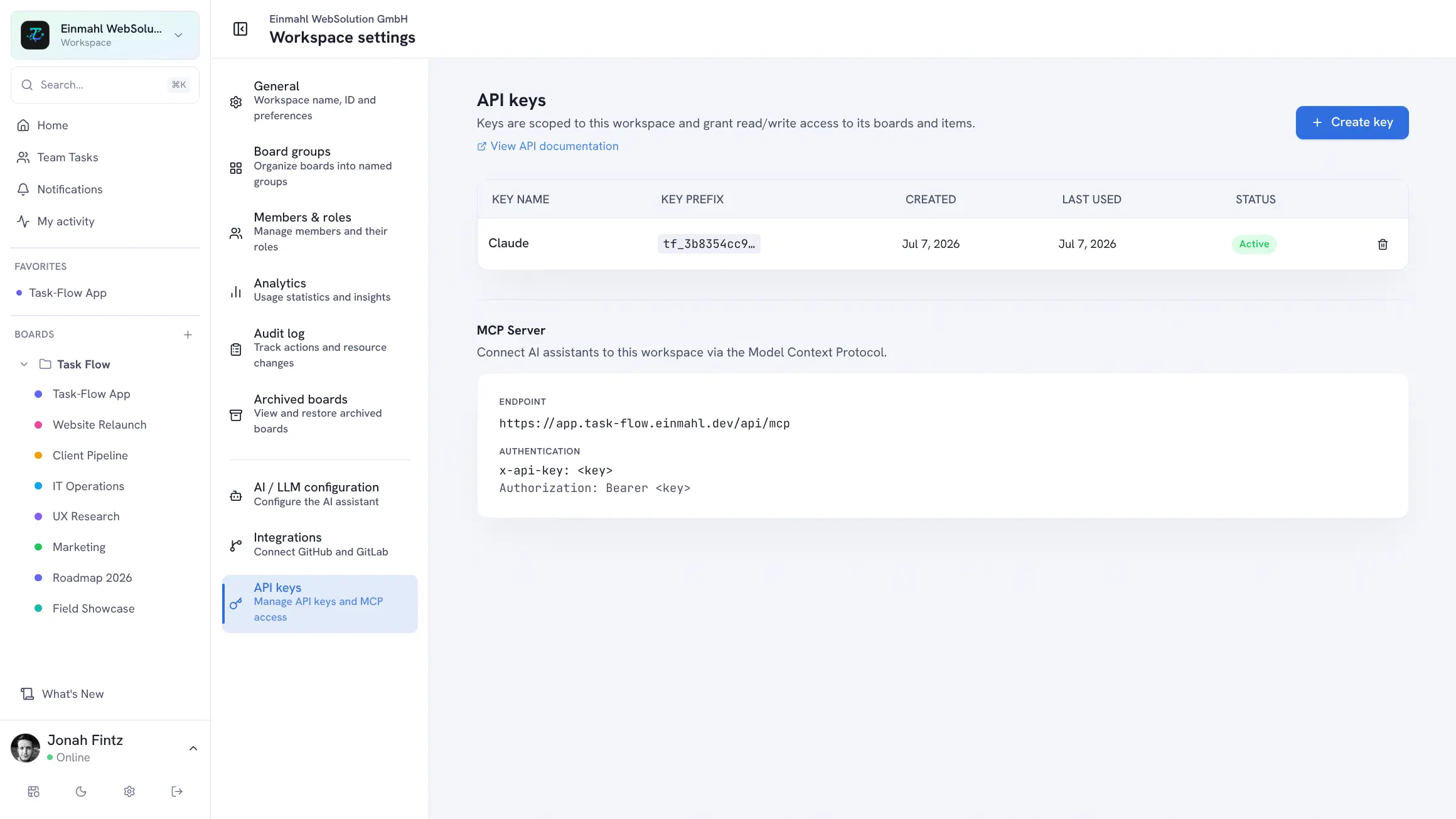Click the Active status badge

coord(1254,244)
